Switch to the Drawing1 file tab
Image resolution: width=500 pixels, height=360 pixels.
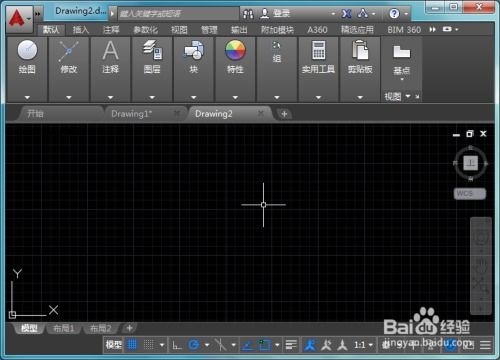(131, 114)
